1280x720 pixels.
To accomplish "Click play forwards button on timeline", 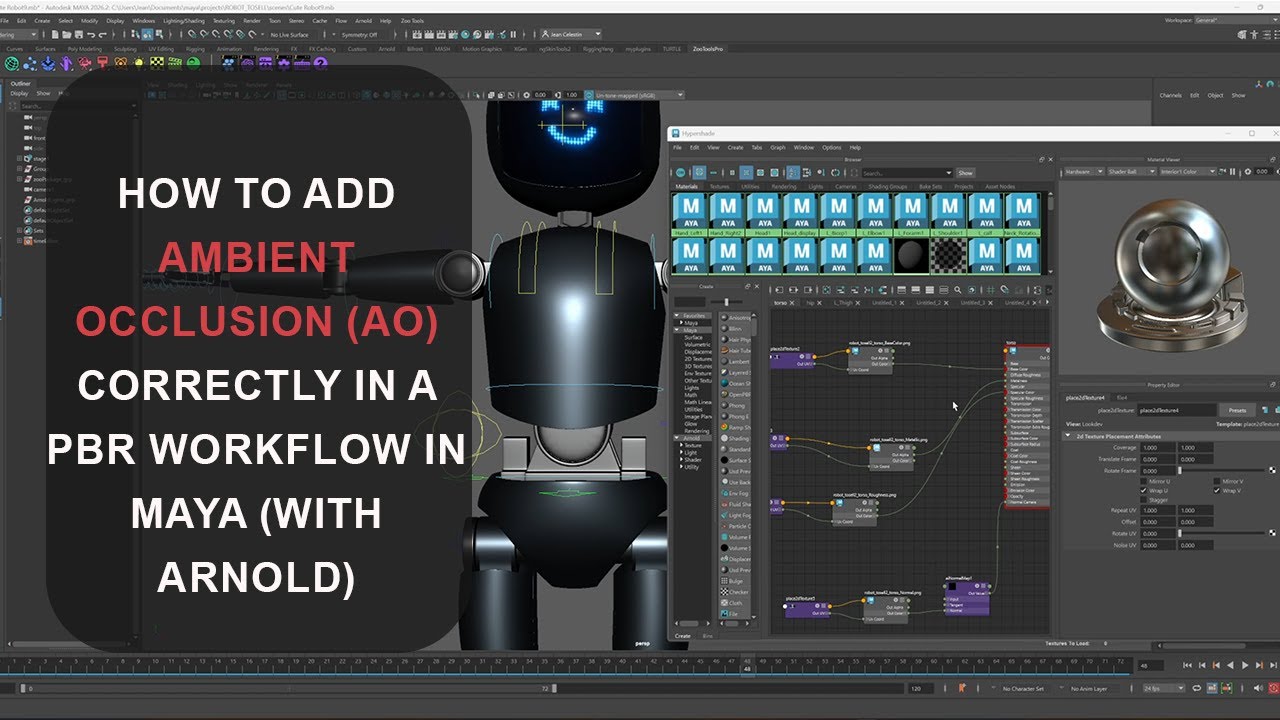I will coord(1245,665).
